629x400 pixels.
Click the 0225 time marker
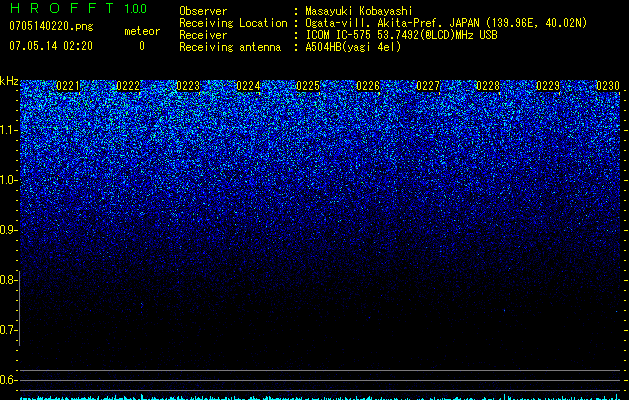308,86
